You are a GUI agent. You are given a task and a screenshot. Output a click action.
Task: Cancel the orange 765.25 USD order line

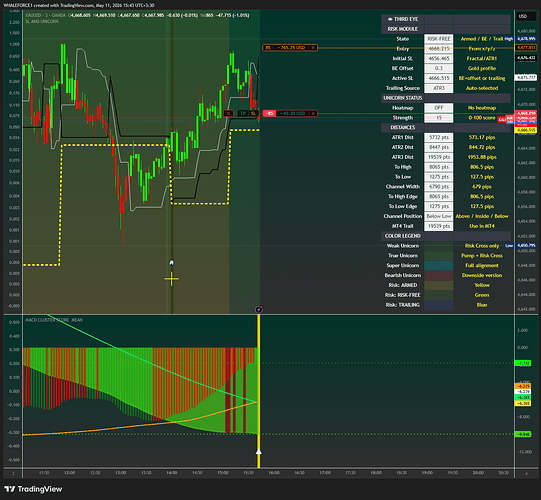point(313,48)
